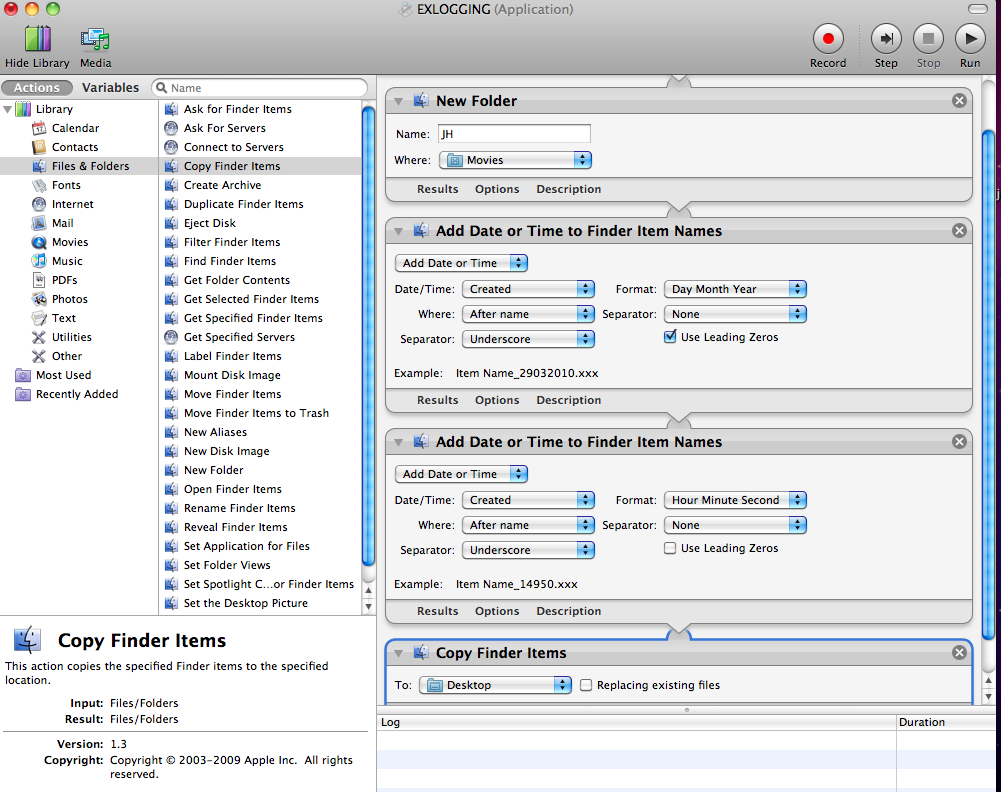Image resolution: width=1001 pixels, height=792 pixels.
Task: Open the To Desktop destination dropdown
Action: pyautogui.click(x=495, y=685)
